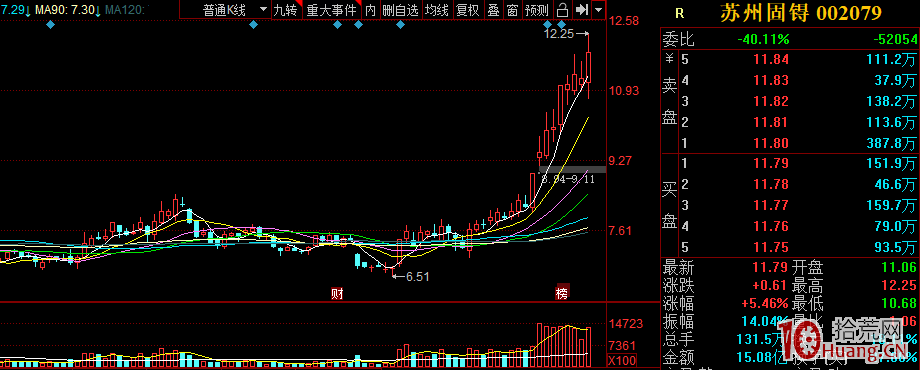Click the 窗 window button
920x370 pixels.
click(x=512, y=9)
